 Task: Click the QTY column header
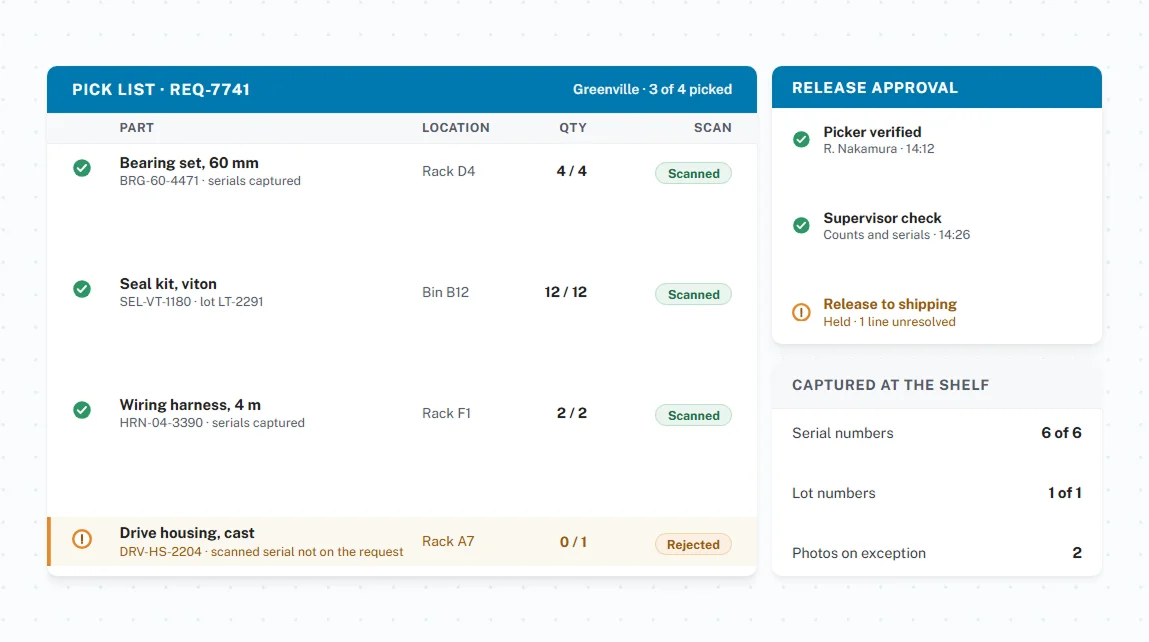click(x=573, y=128)
